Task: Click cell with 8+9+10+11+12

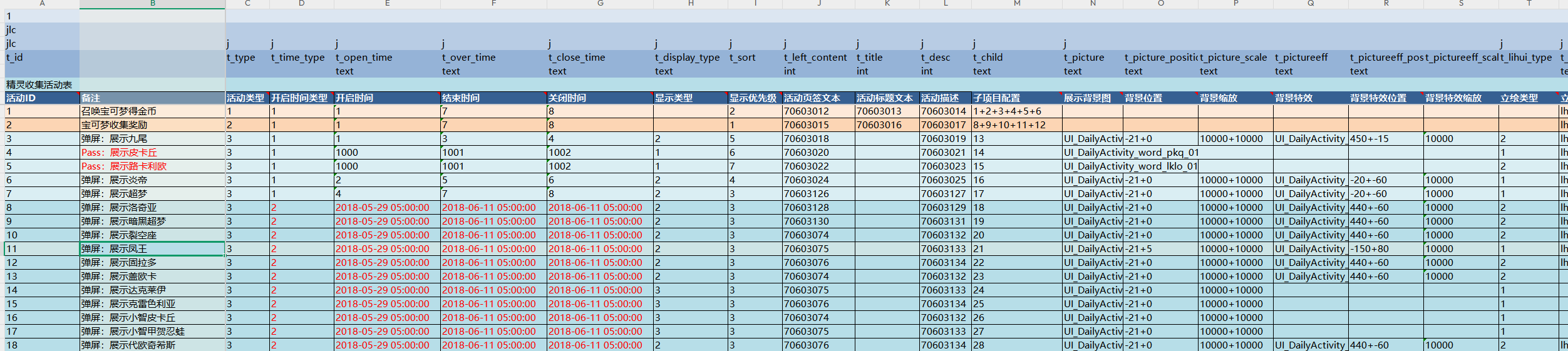Action: coord(1016,125)
